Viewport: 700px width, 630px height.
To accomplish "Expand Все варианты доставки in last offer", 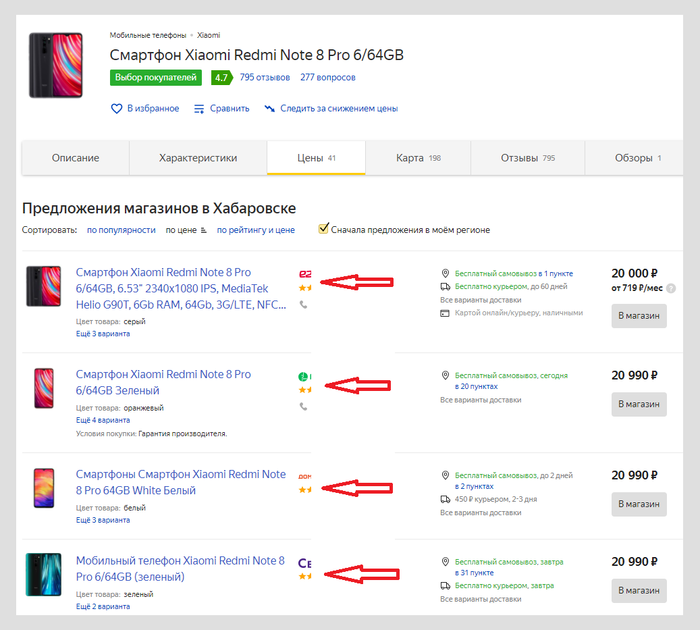I will pyautogui.click(x=481, y=599).
